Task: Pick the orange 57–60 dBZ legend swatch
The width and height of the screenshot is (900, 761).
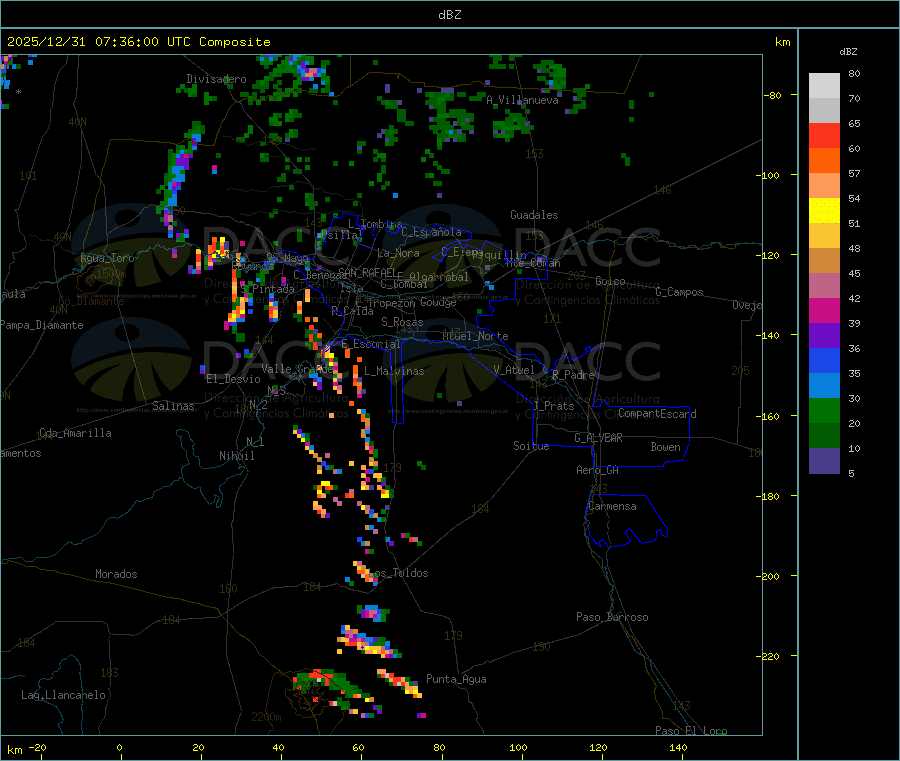Action: pos(824,161)
